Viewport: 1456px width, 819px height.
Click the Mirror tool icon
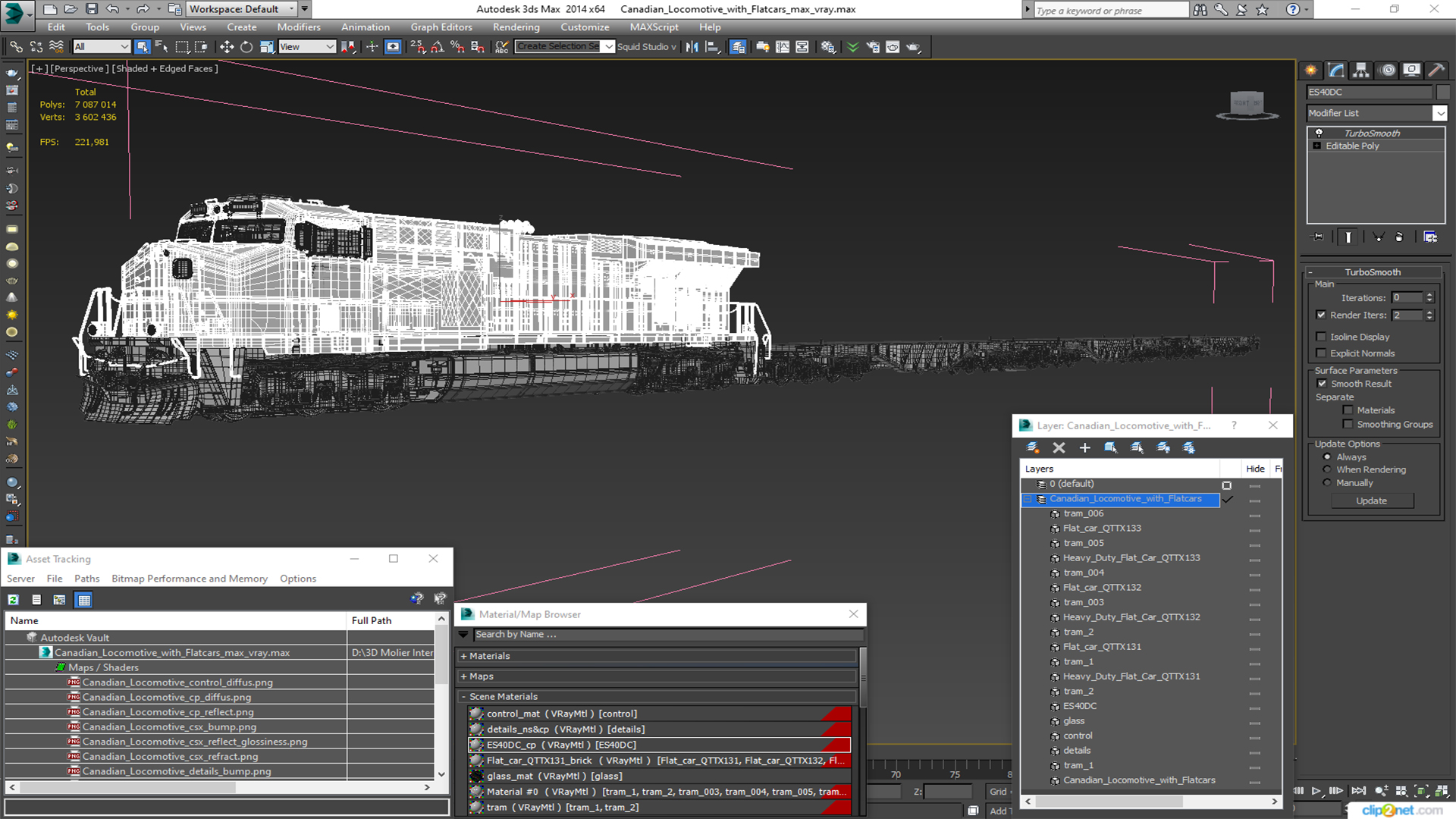pyautogui.click(x=692, y=47)
